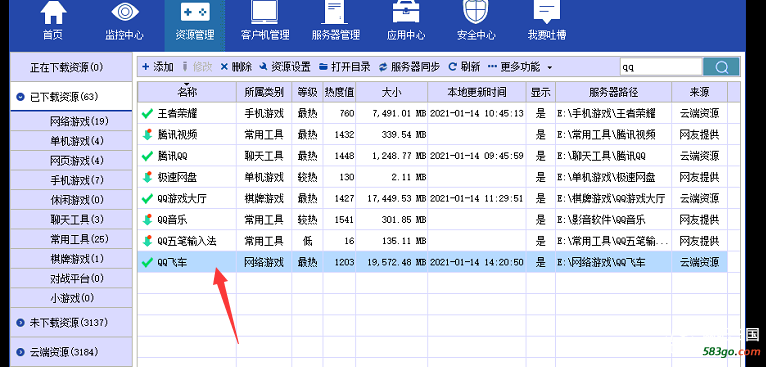766x367 pixels.
Task: Open the 首页 home icon
Action: pyautogui.click(x=53, y=13)
